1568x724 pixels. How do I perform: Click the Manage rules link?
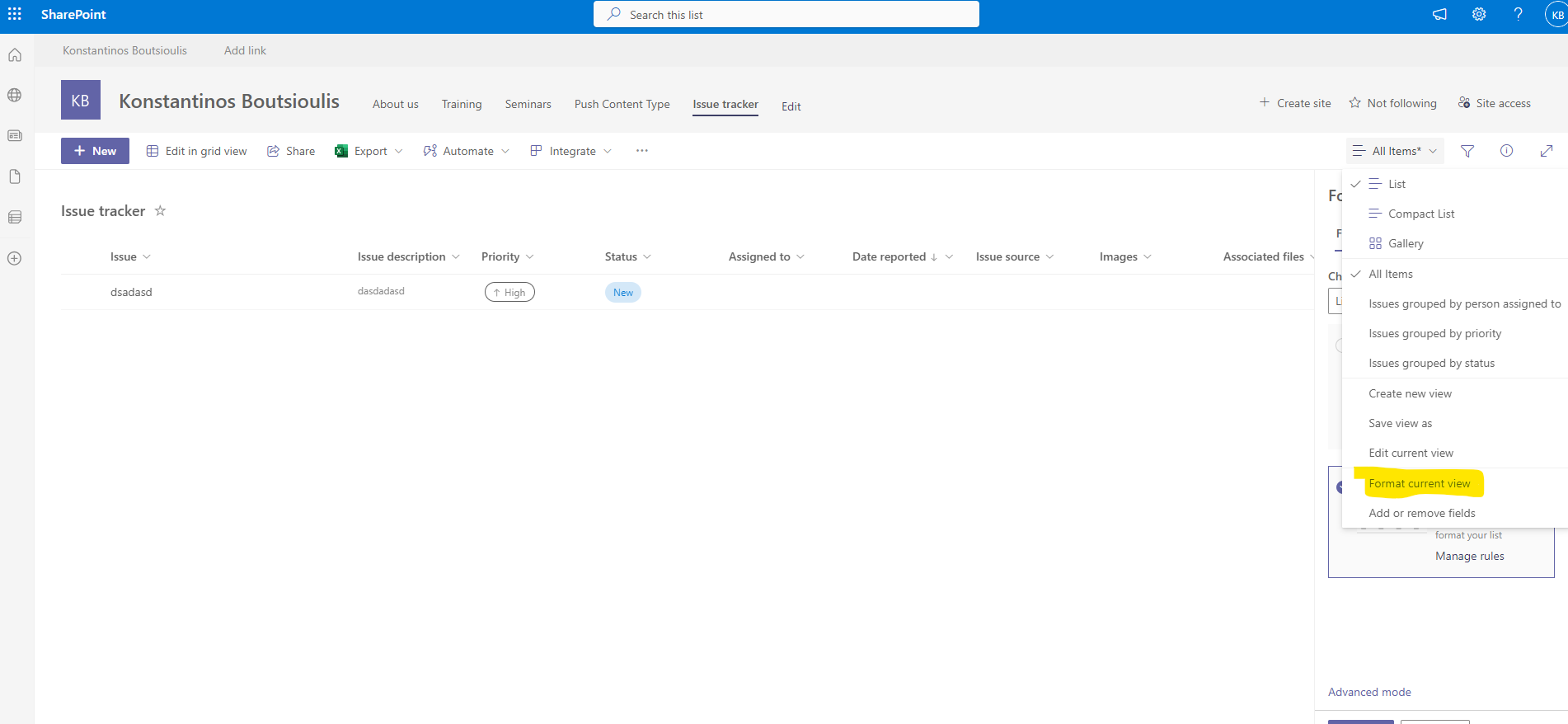coord(1469,556)
